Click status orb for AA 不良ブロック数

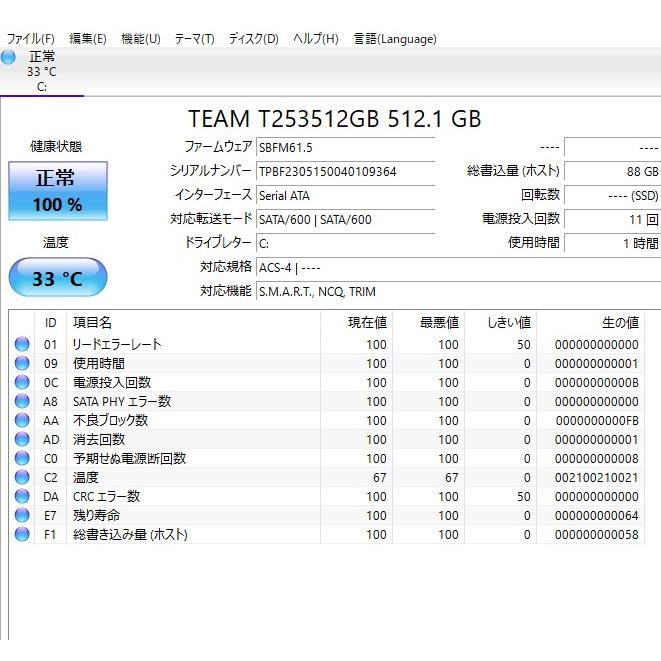[22, 420]
